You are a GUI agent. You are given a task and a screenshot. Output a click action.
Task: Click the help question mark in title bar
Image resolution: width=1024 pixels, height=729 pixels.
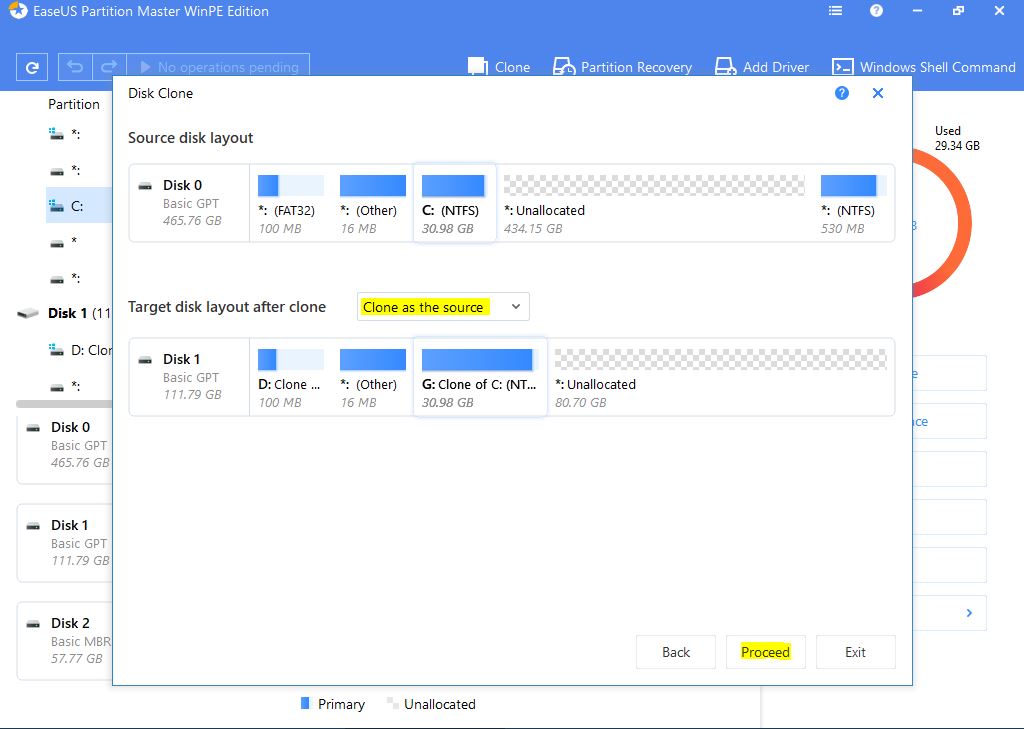tap(876, 11)
